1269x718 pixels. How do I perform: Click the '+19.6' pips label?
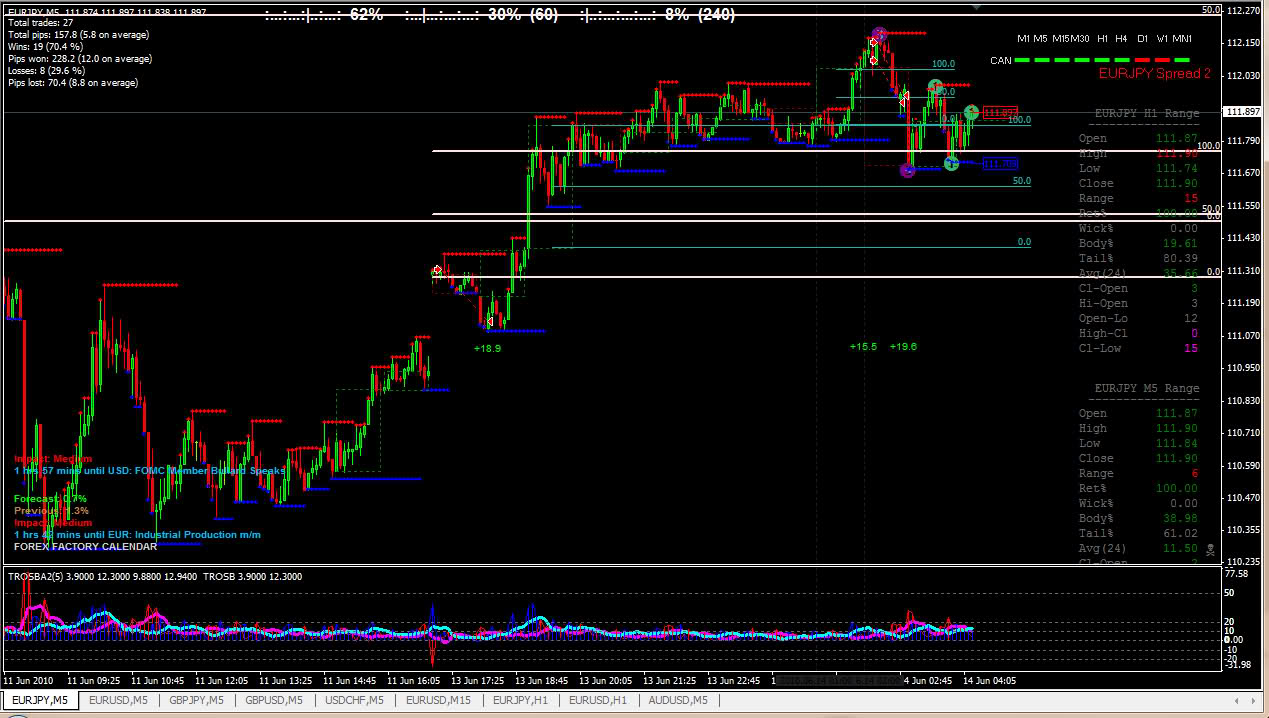pos(903,346)
